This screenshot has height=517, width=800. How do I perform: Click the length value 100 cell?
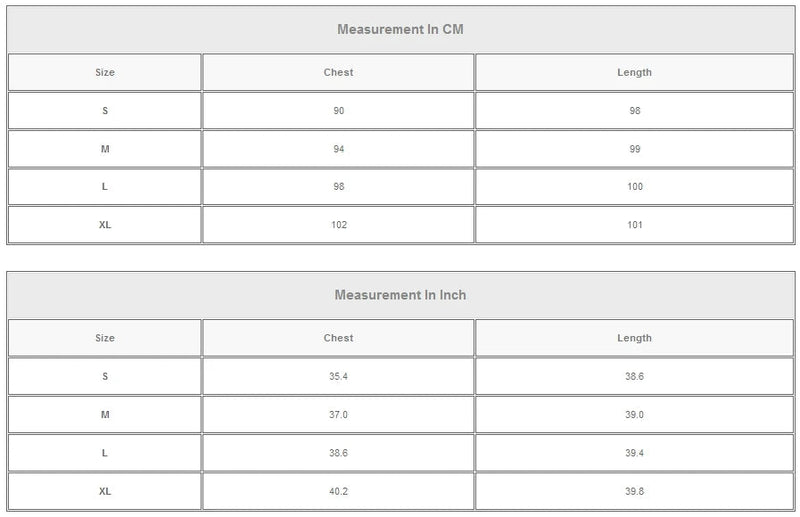(634, 187)
